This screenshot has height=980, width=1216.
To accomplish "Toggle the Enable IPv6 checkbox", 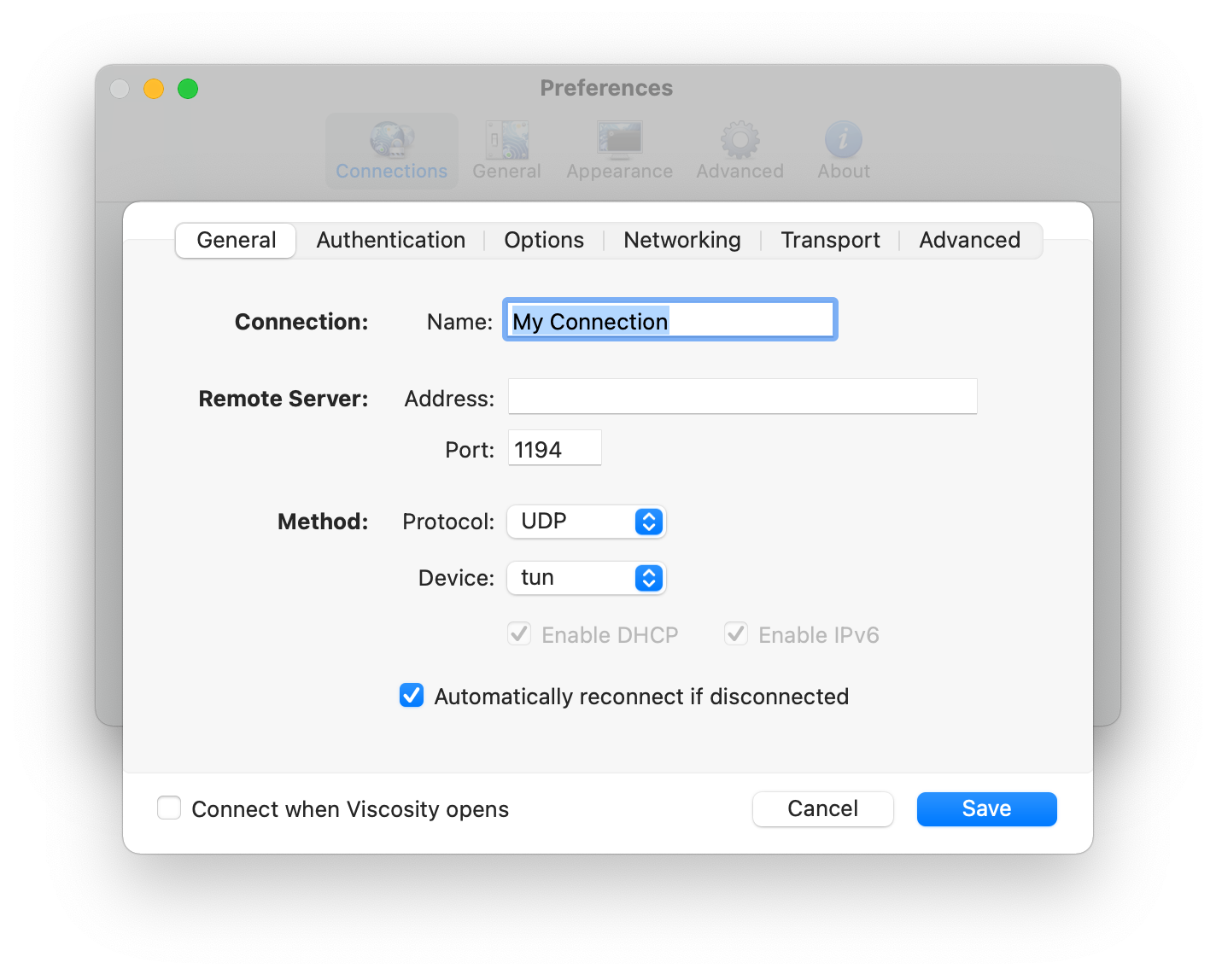I will 736,633.
